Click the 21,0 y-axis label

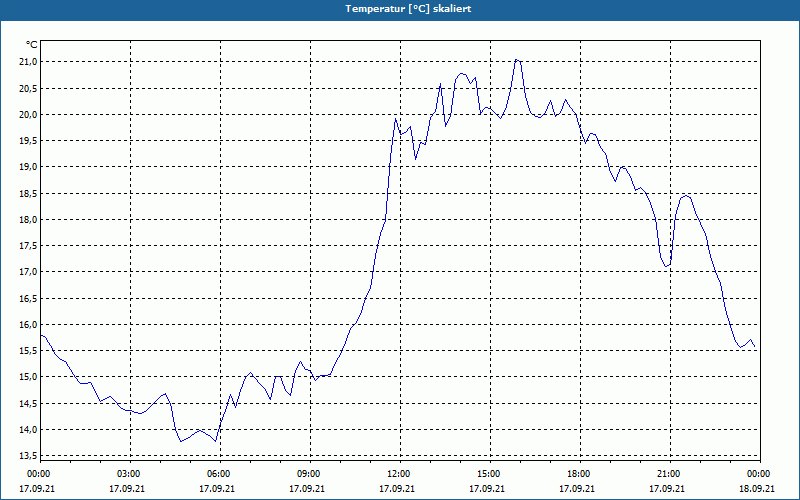pos(29,62)
